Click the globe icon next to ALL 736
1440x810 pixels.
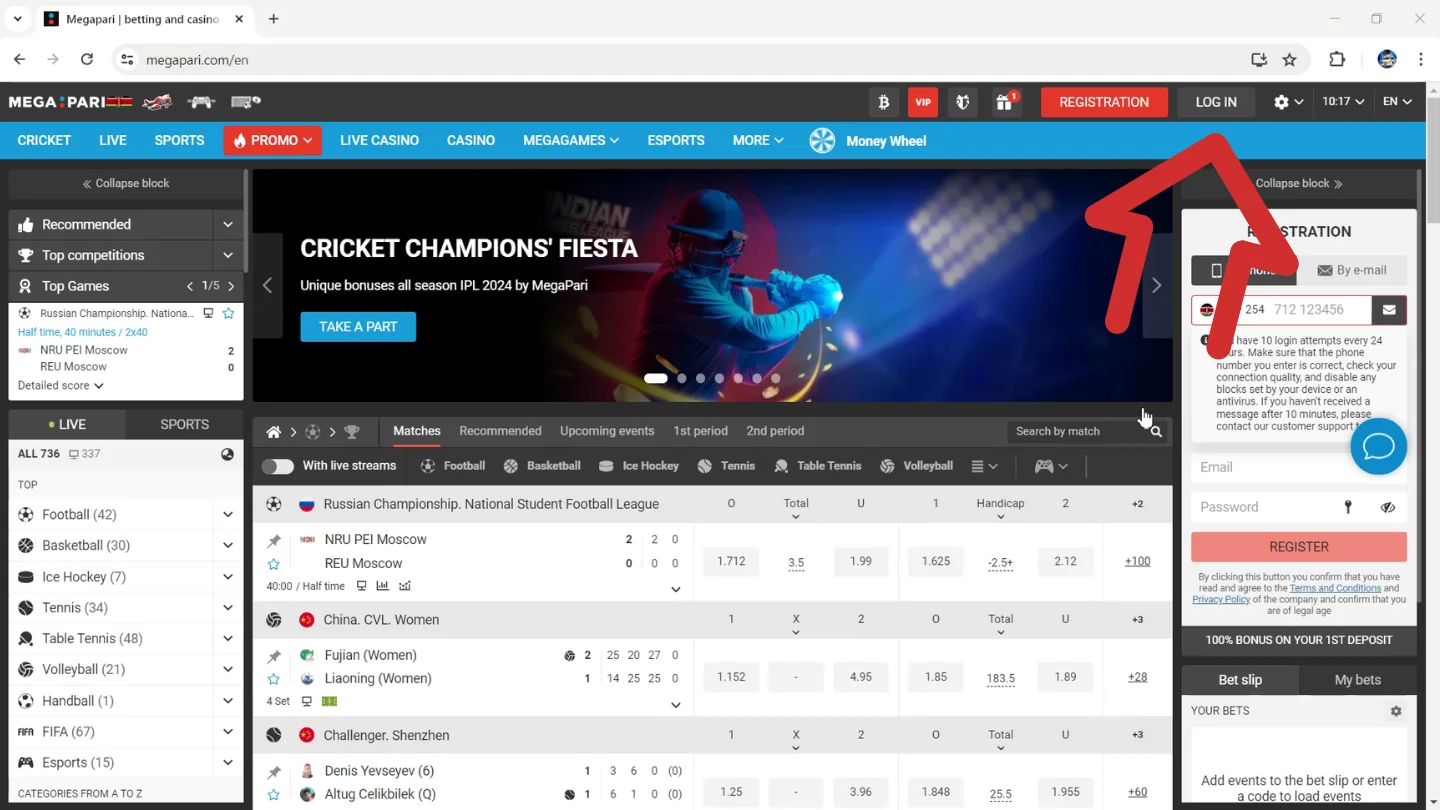point(227,454)
